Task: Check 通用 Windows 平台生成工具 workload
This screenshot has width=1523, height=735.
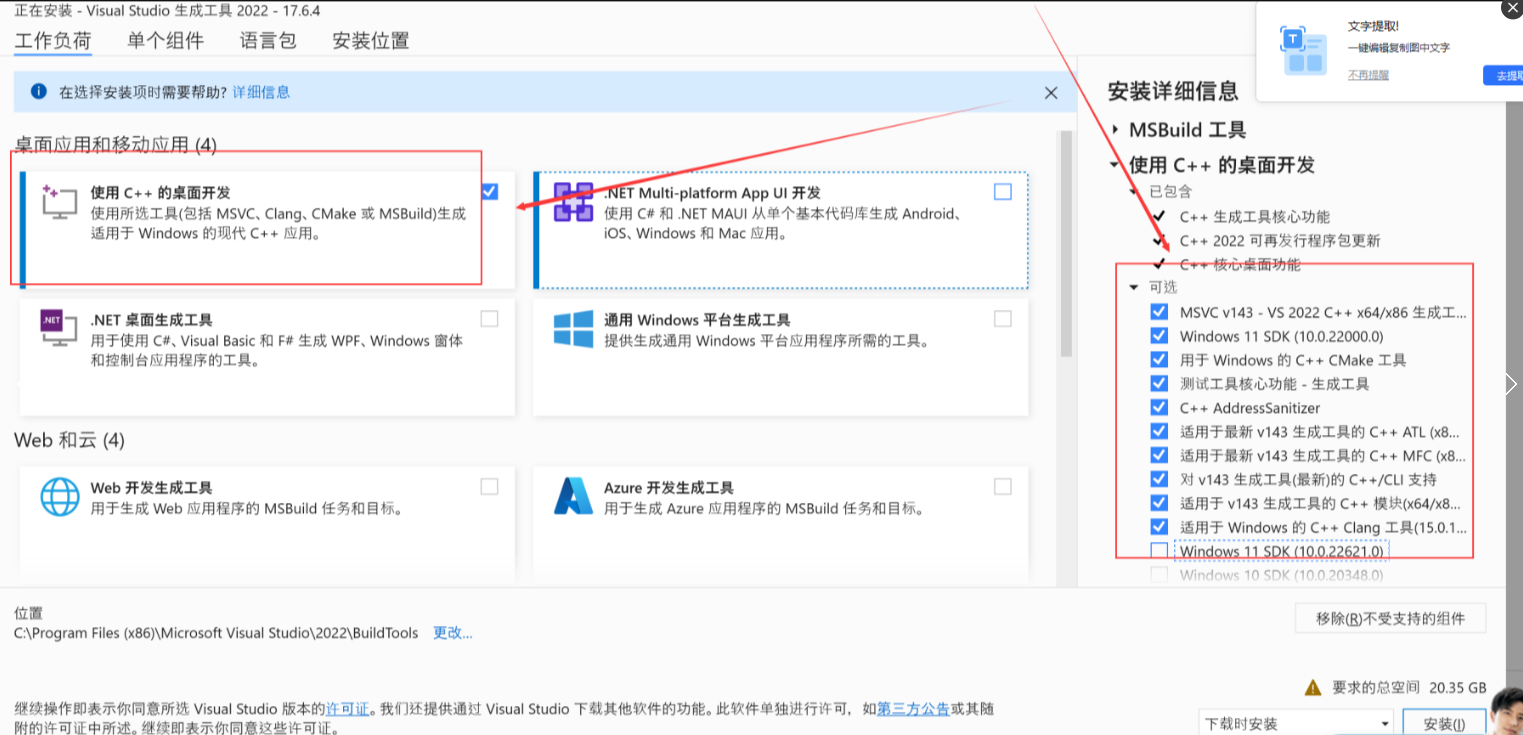Action: pyautogui.click(x=1003, y=318)
